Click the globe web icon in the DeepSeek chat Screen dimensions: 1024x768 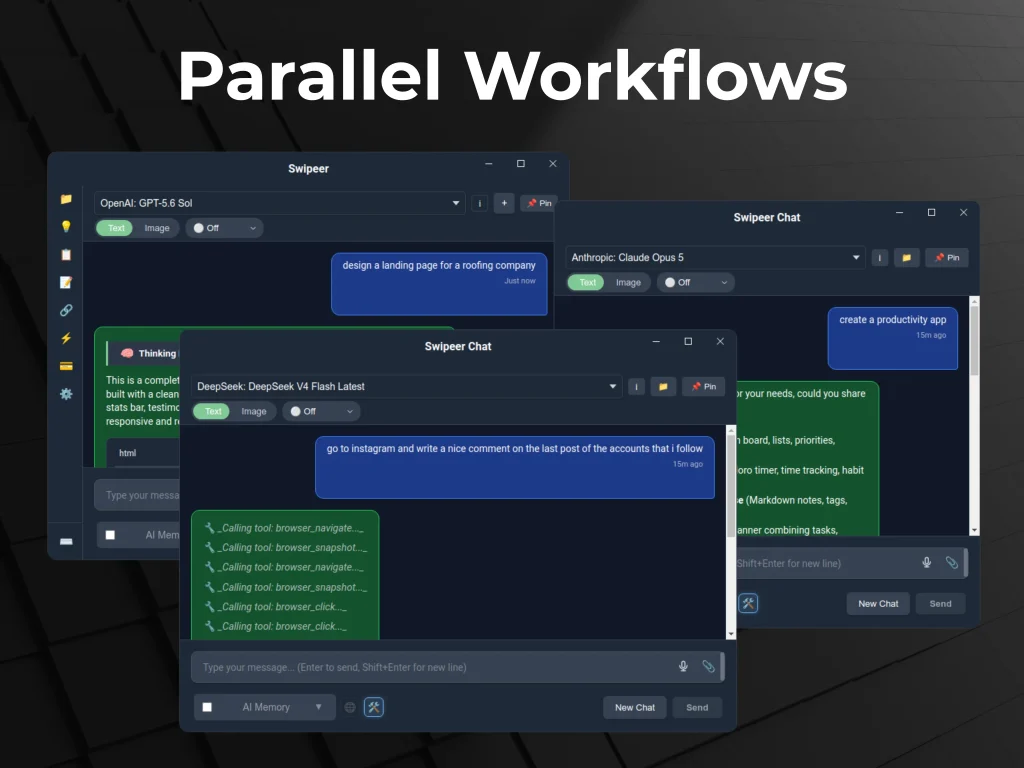[350, 707]
